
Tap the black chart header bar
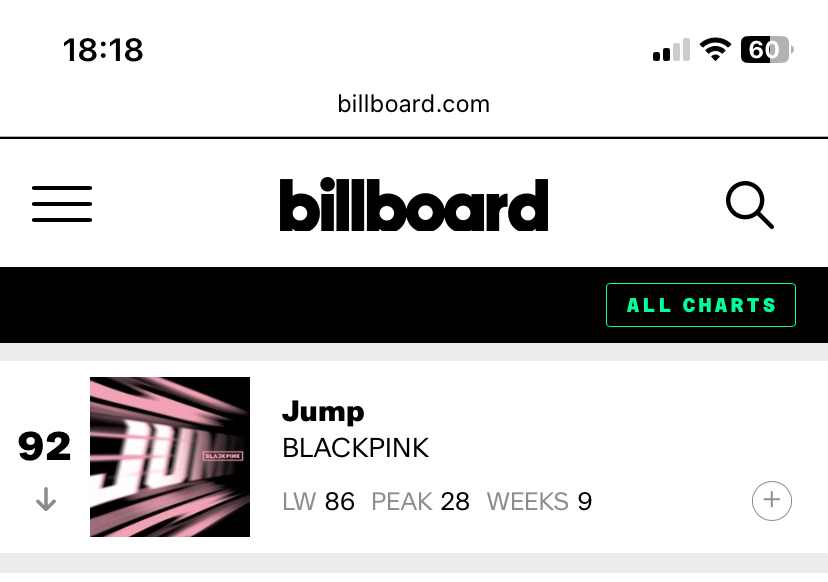[414, 305]
